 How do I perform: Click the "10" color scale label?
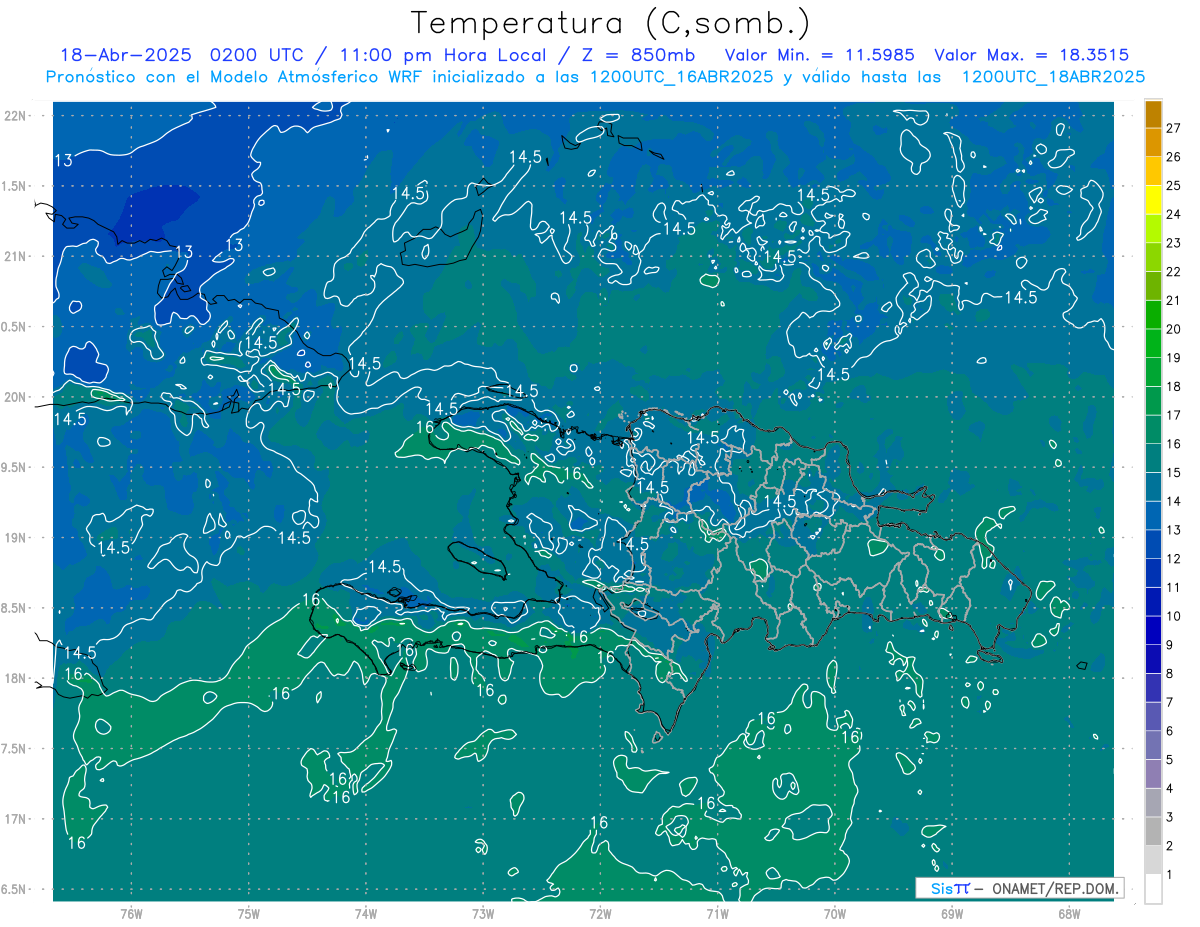pyautogui.click(x=1173, y=616)
